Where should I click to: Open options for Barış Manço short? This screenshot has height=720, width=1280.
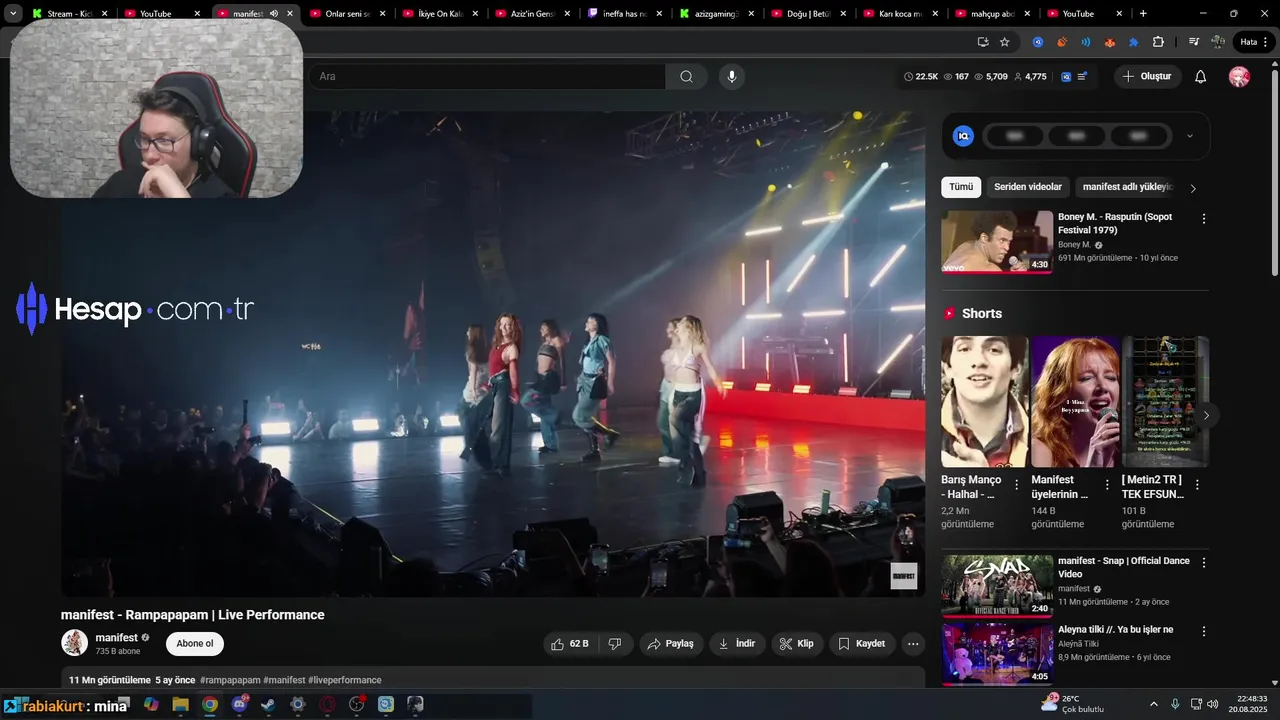(1017, 484)
